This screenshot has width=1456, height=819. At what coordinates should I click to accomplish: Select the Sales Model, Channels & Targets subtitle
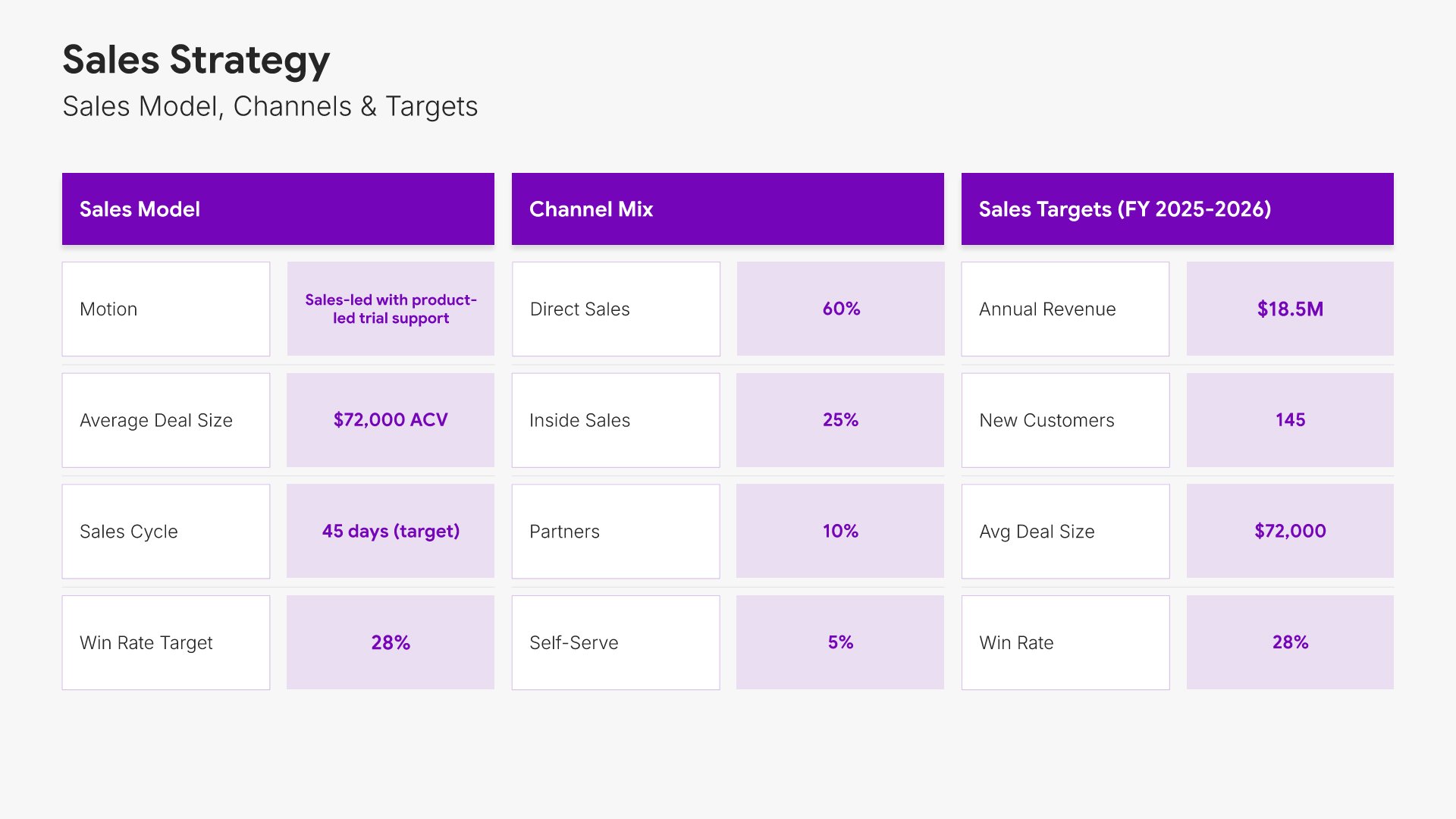(270, 107)
